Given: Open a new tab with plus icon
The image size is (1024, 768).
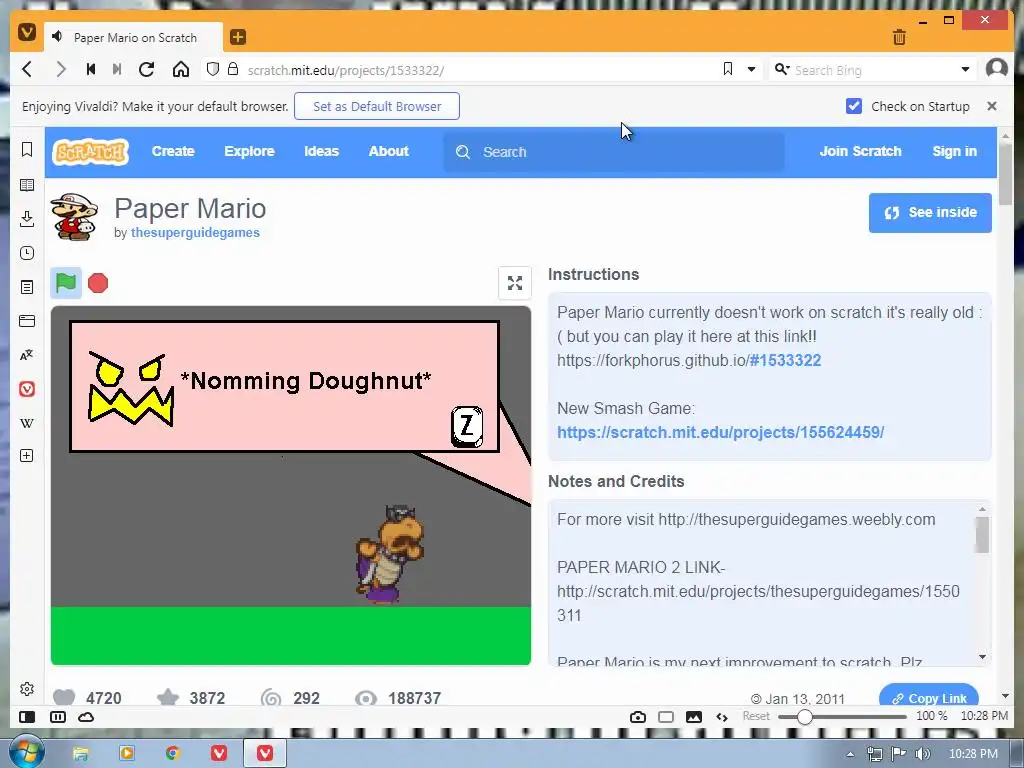Looking at the screenshot, I should click(x=238, y=37).
